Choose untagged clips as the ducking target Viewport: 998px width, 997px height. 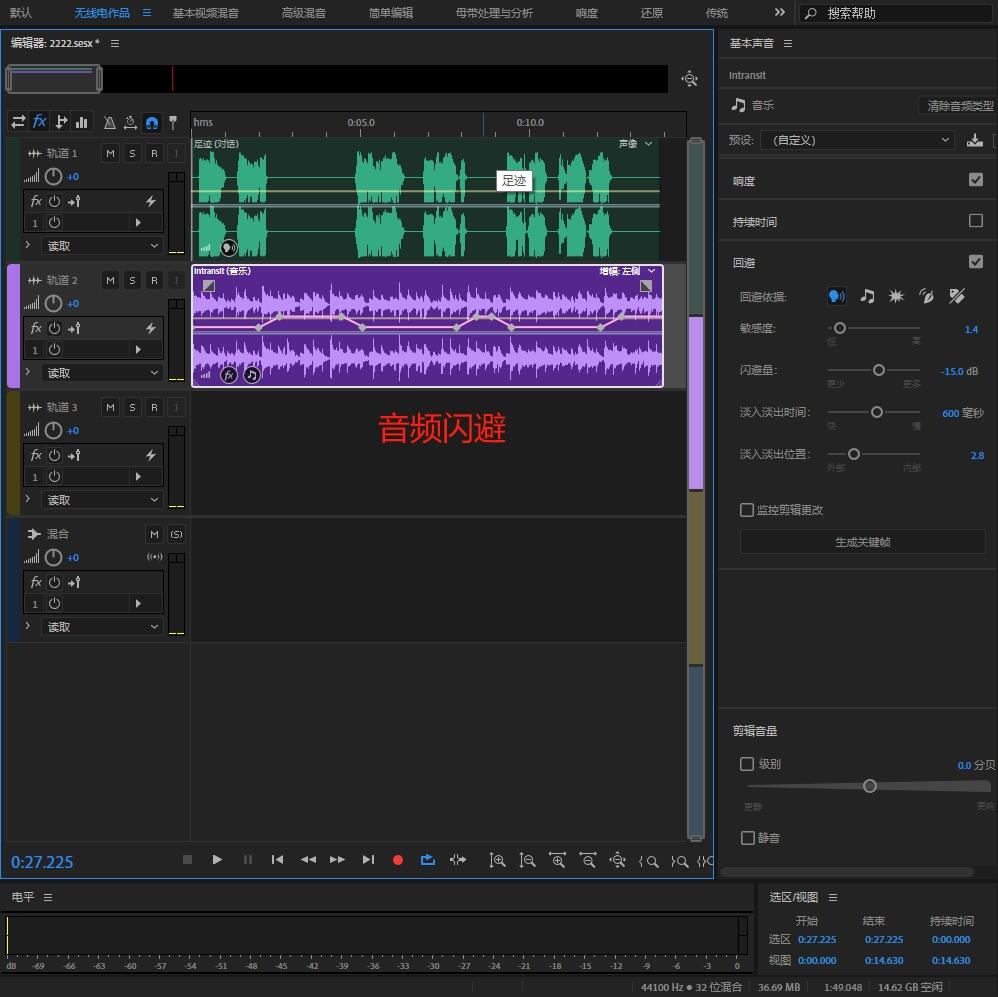coord(957,296)
